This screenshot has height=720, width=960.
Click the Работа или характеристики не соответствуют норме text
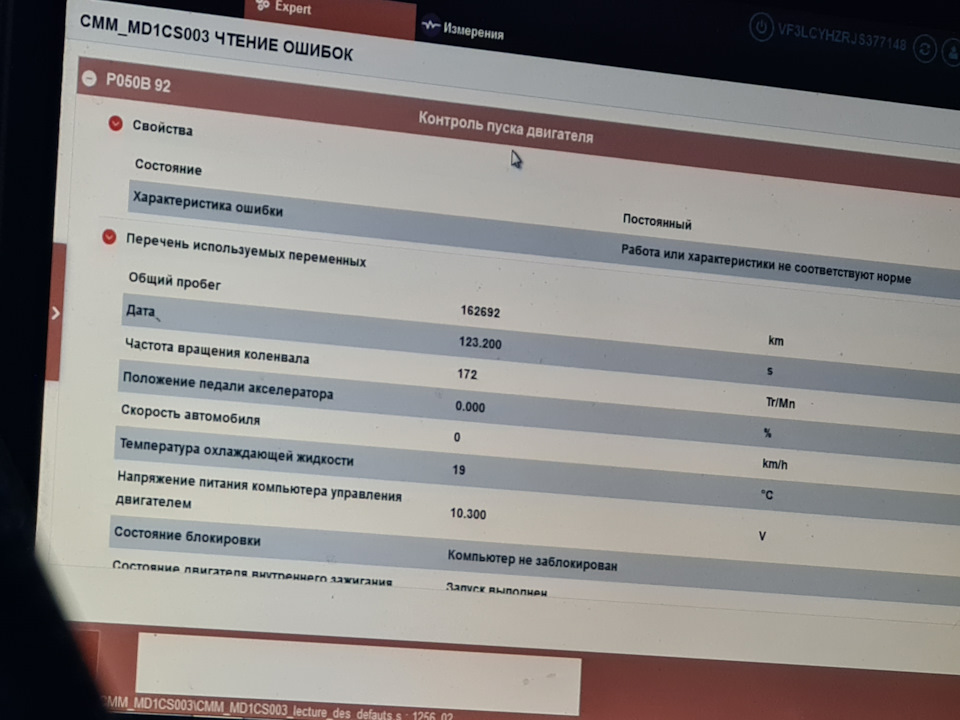766,264
